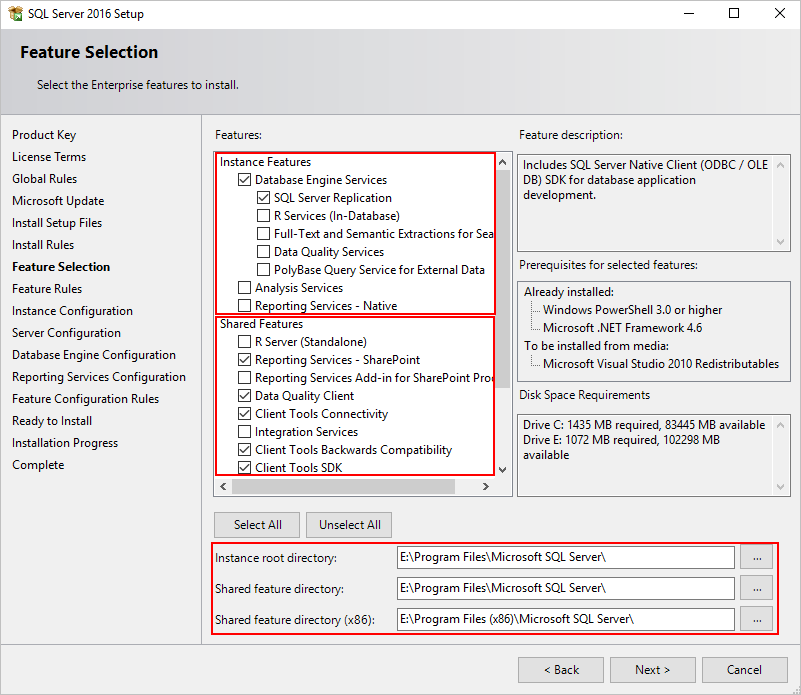The width and height of the screenshot is (801, 695).
Task: Select the Server Configuration step
Action: pos(66,333)
